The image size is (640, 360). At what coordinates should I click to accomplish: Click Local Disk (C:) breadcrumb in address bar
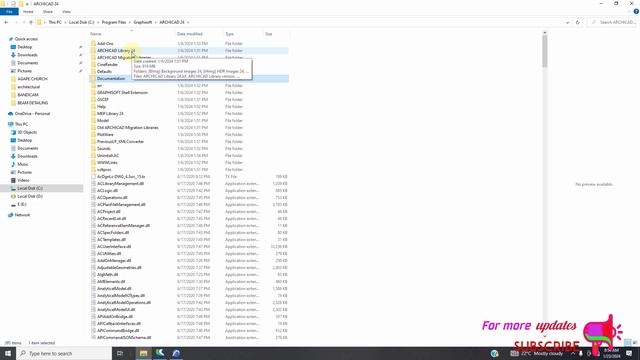coord(81,22)
